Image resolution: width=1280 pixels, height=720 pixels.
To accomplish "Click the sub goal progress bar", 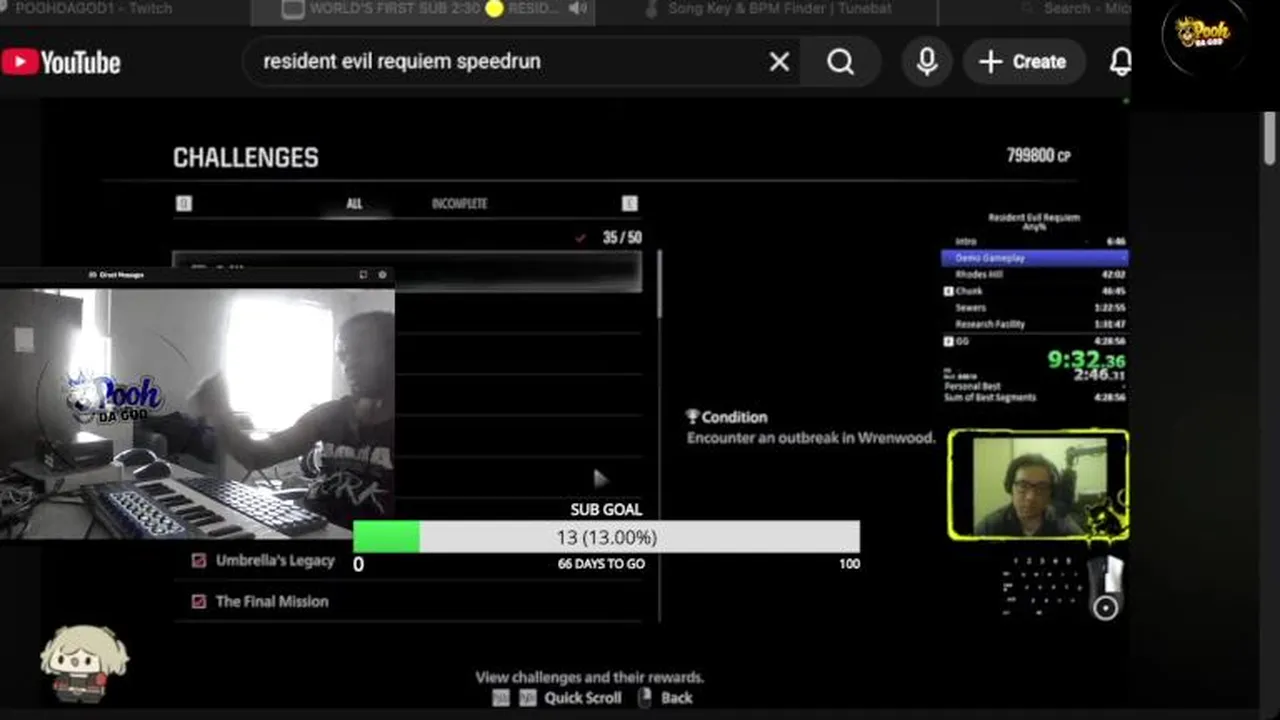I will coord(606,537).
